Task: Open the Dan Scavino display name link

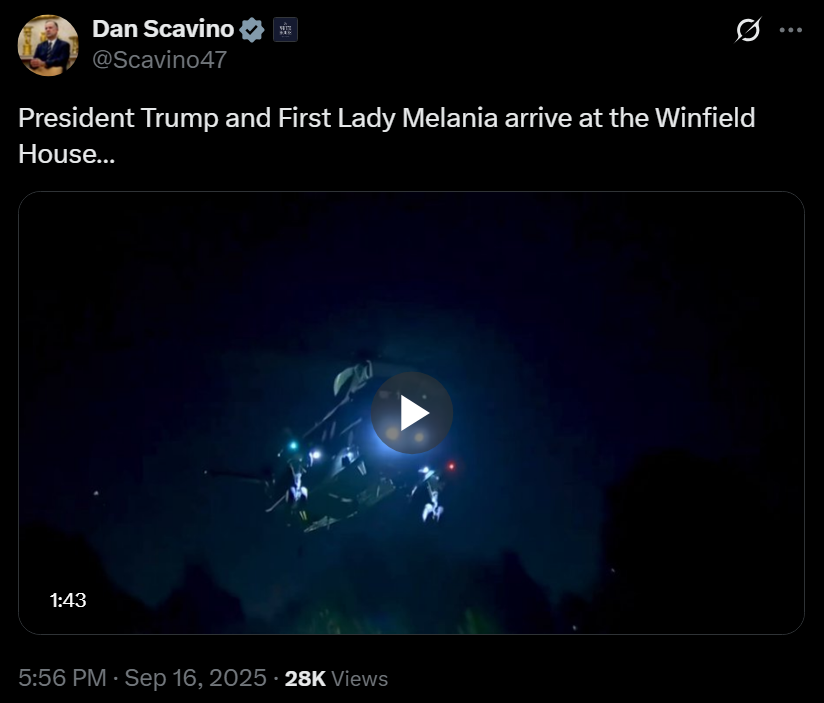Action: click(x=163, y=29)
